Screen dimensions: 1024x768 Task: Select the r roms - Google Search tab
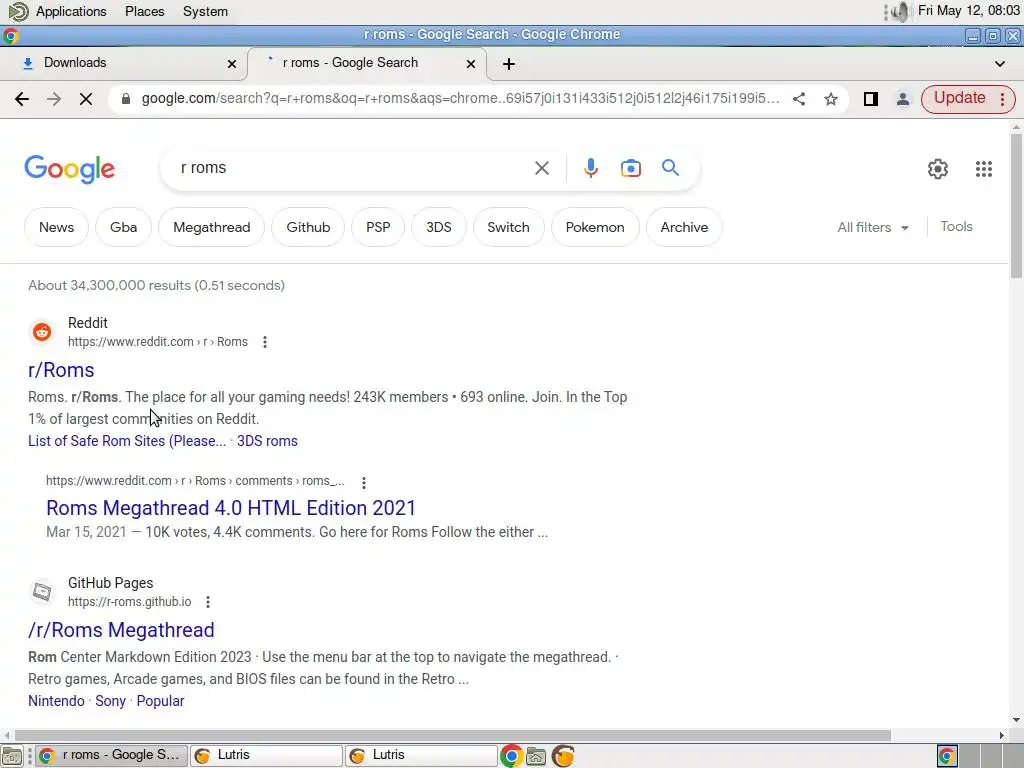coord(366,63)
